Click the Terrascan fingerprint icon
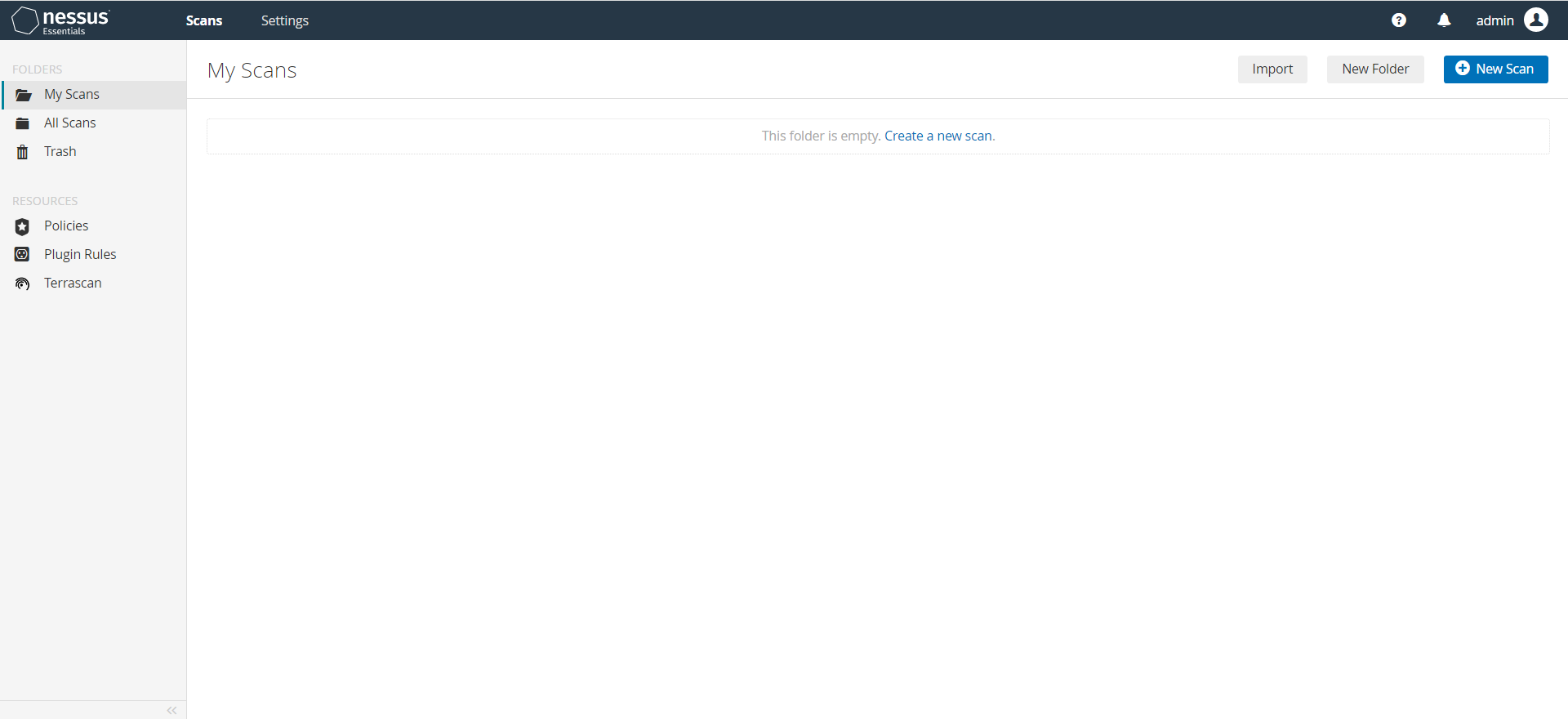Image resolution: width=1568 pixels, height=719 pixels. [x=23, y=284]
